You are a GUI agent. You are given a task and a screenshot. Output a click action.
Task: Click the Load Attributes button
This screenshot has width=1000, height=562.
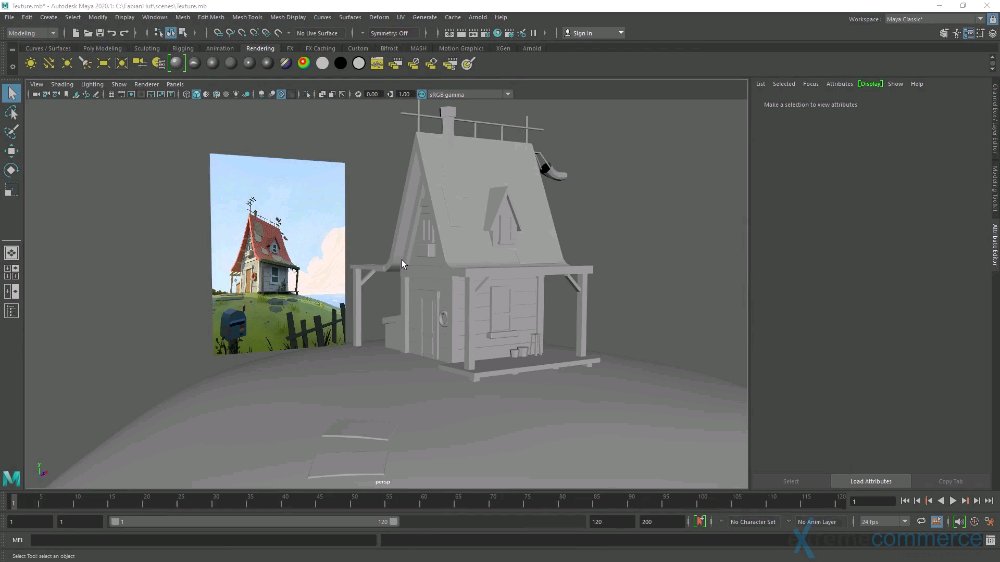click(871, 481)
